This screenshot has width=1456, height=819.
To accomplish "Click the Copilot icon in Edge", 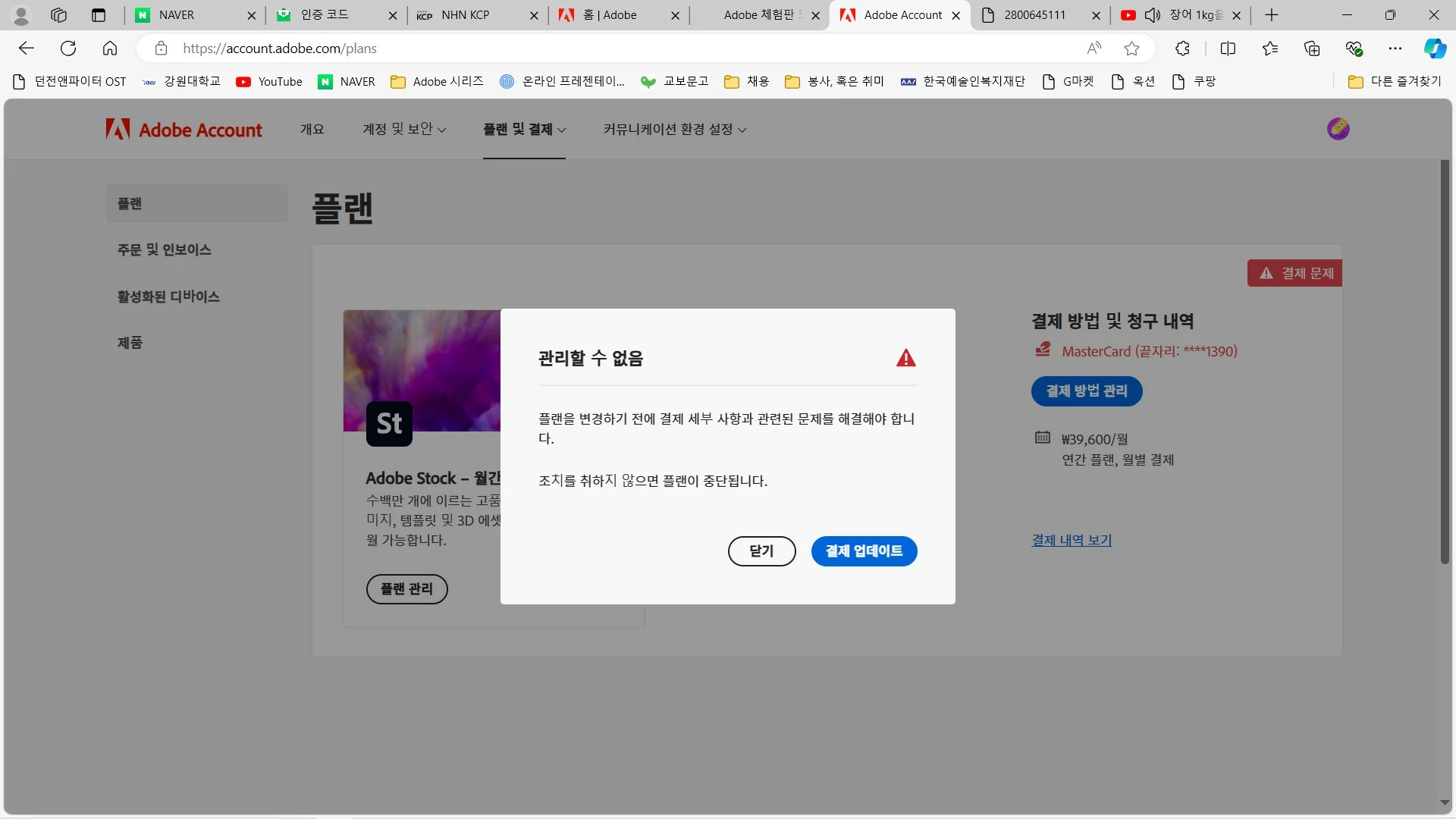I will (1434, 49).
